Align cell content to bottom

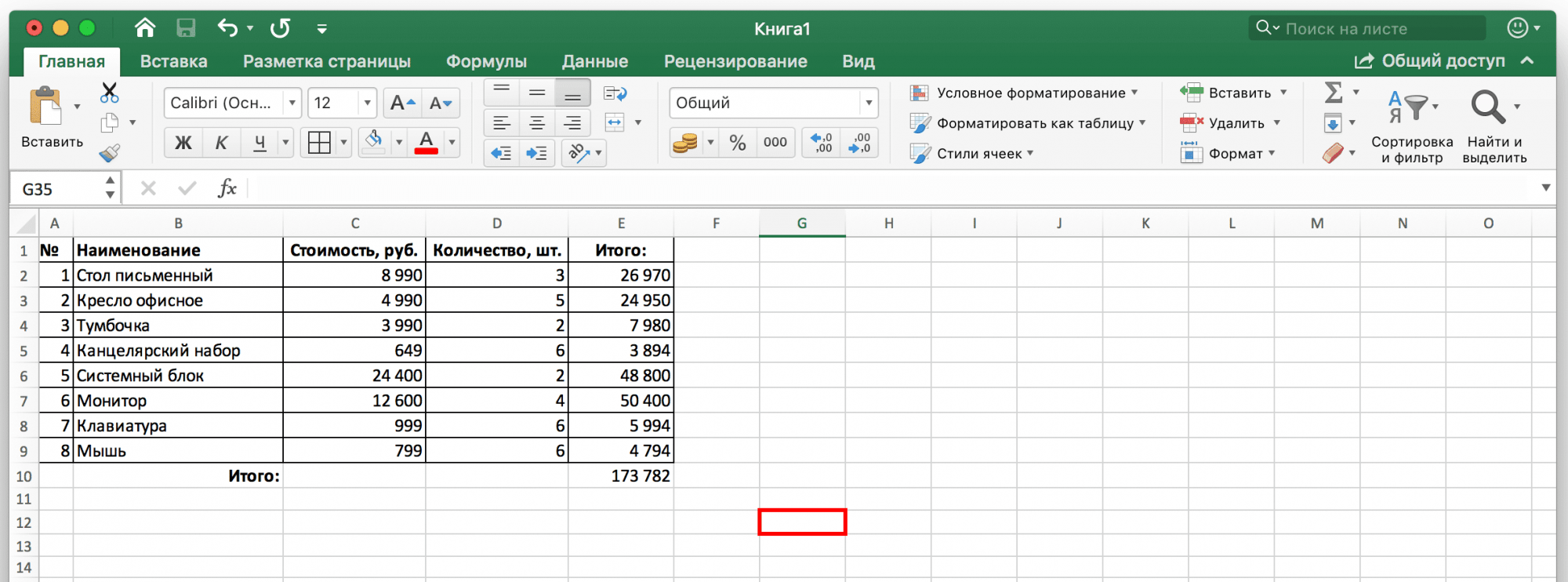572,93
